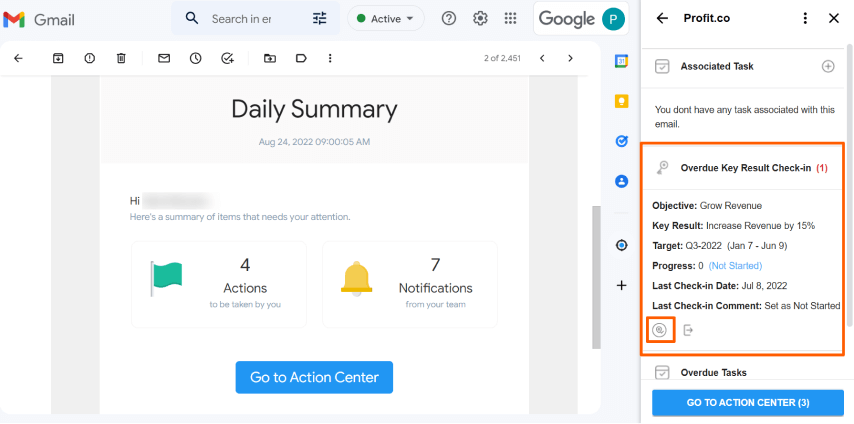The image size is (854, 424).
Task: Click the blue Go to Action Center button
Action: [314, 377]
